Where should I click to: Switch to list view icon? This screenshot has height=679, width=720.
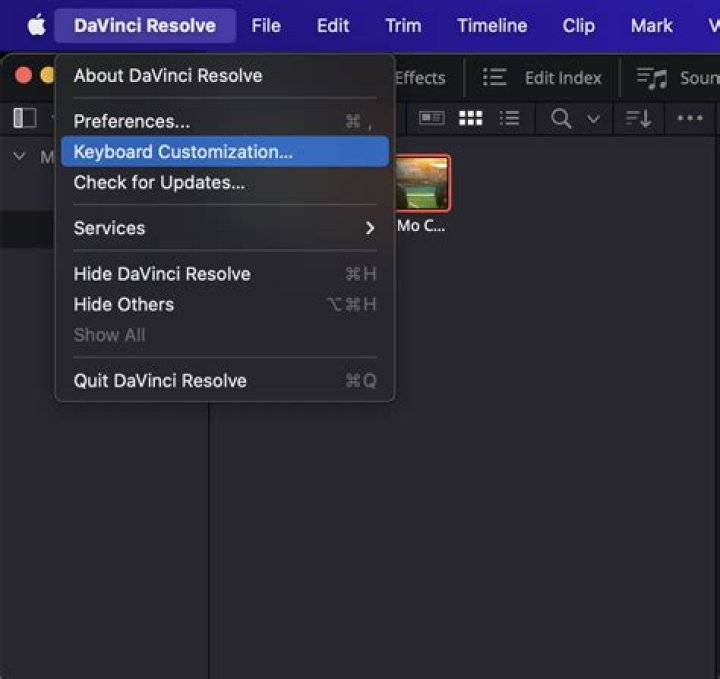(510, 119)
